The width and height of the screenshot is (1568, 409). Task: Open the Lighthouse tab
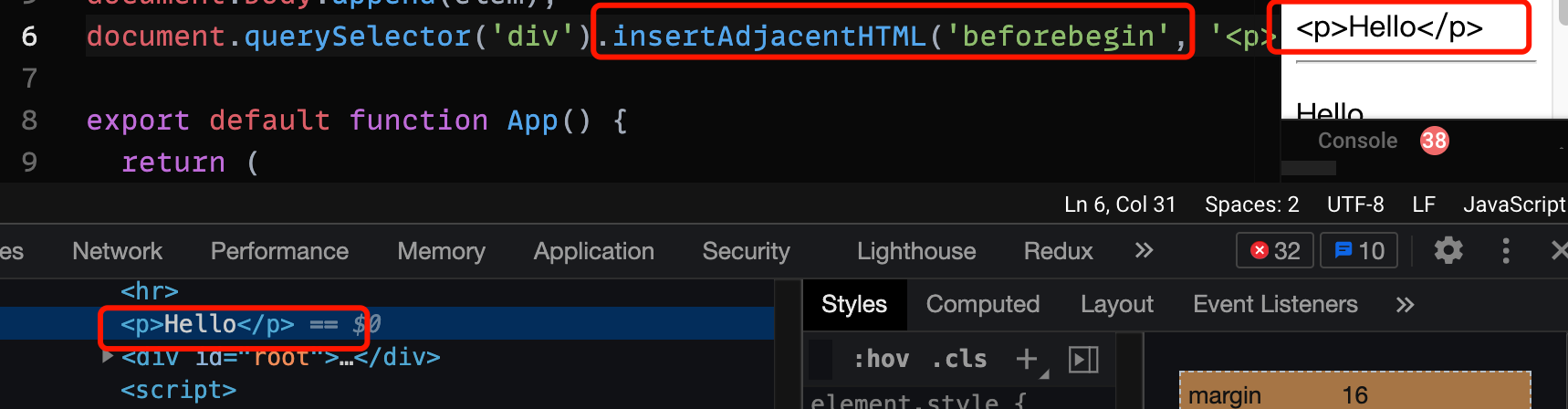[x=916, y=251]
